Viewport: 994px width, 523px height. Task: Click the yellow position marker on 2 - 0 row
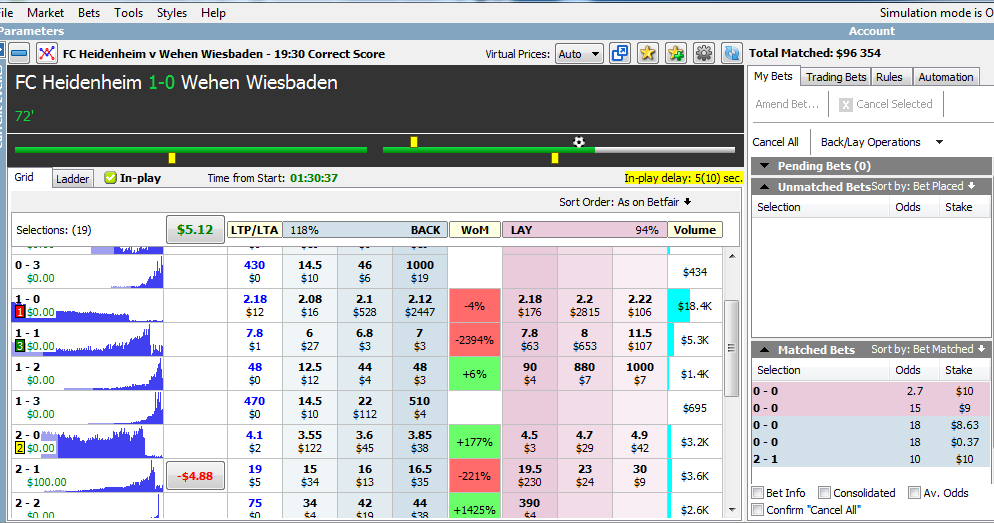[20, 448]
